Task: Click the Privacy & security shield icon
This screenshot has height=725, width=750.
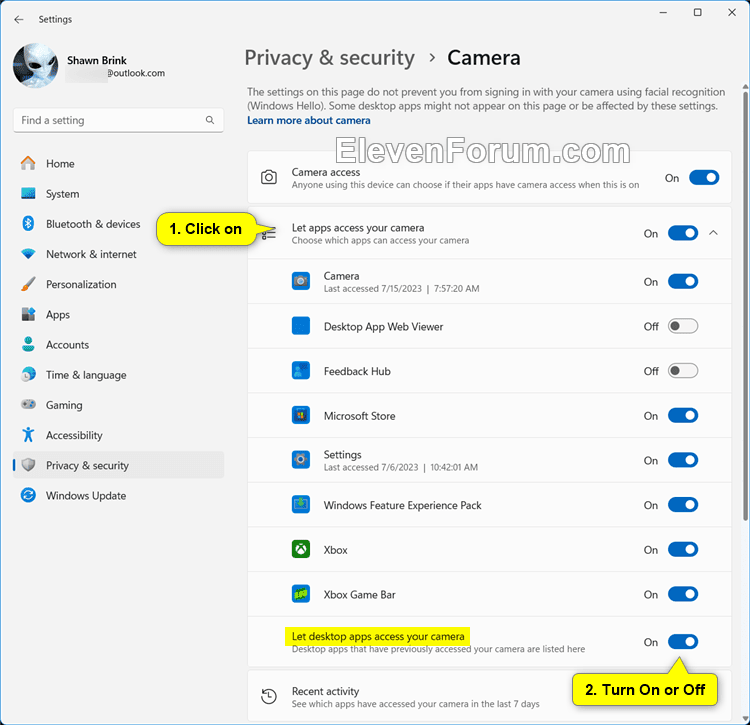Action: tap(28, 465)
